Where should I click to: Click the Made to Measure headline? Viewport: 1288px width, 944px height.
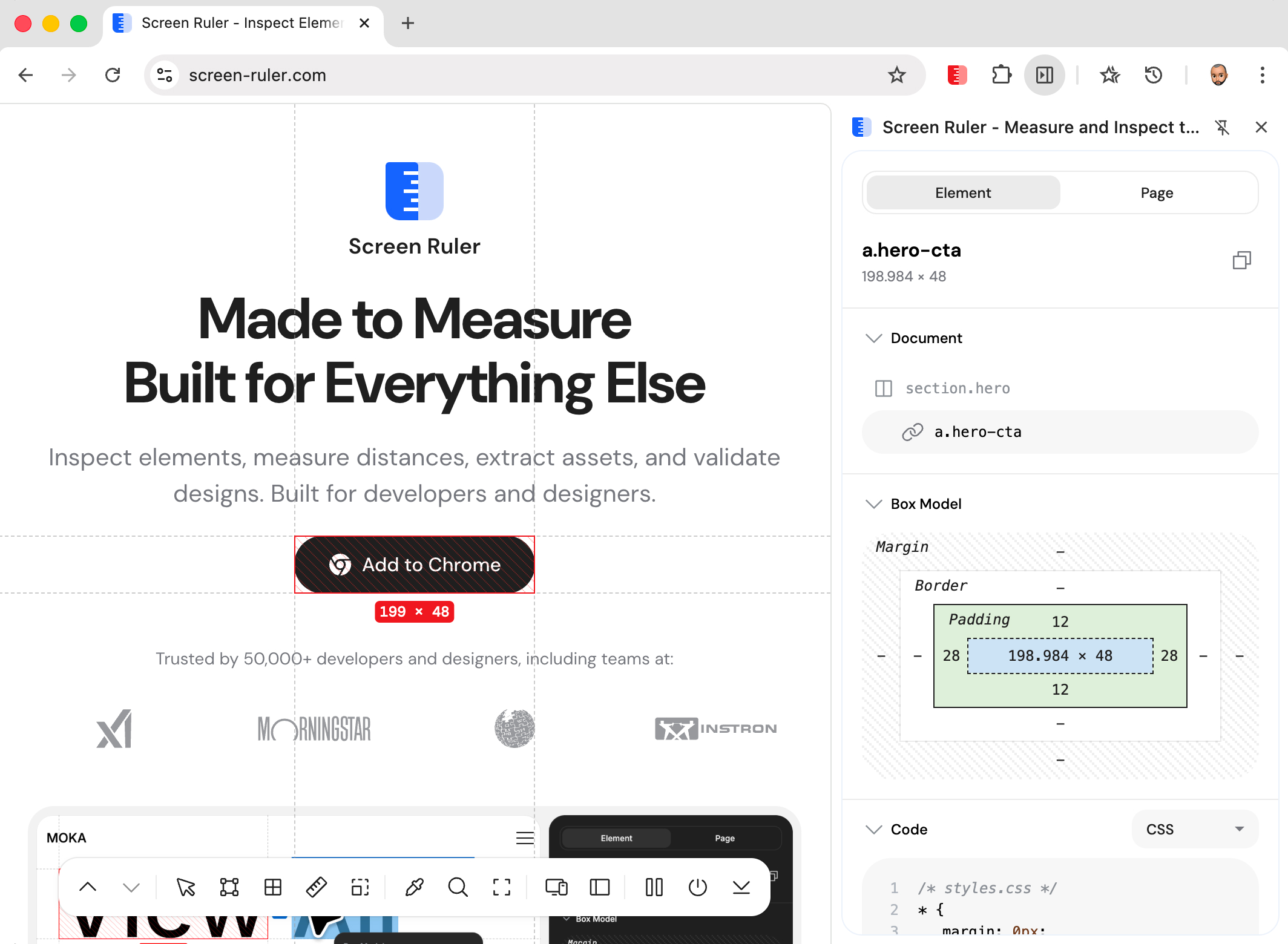(x=415, y=319)
